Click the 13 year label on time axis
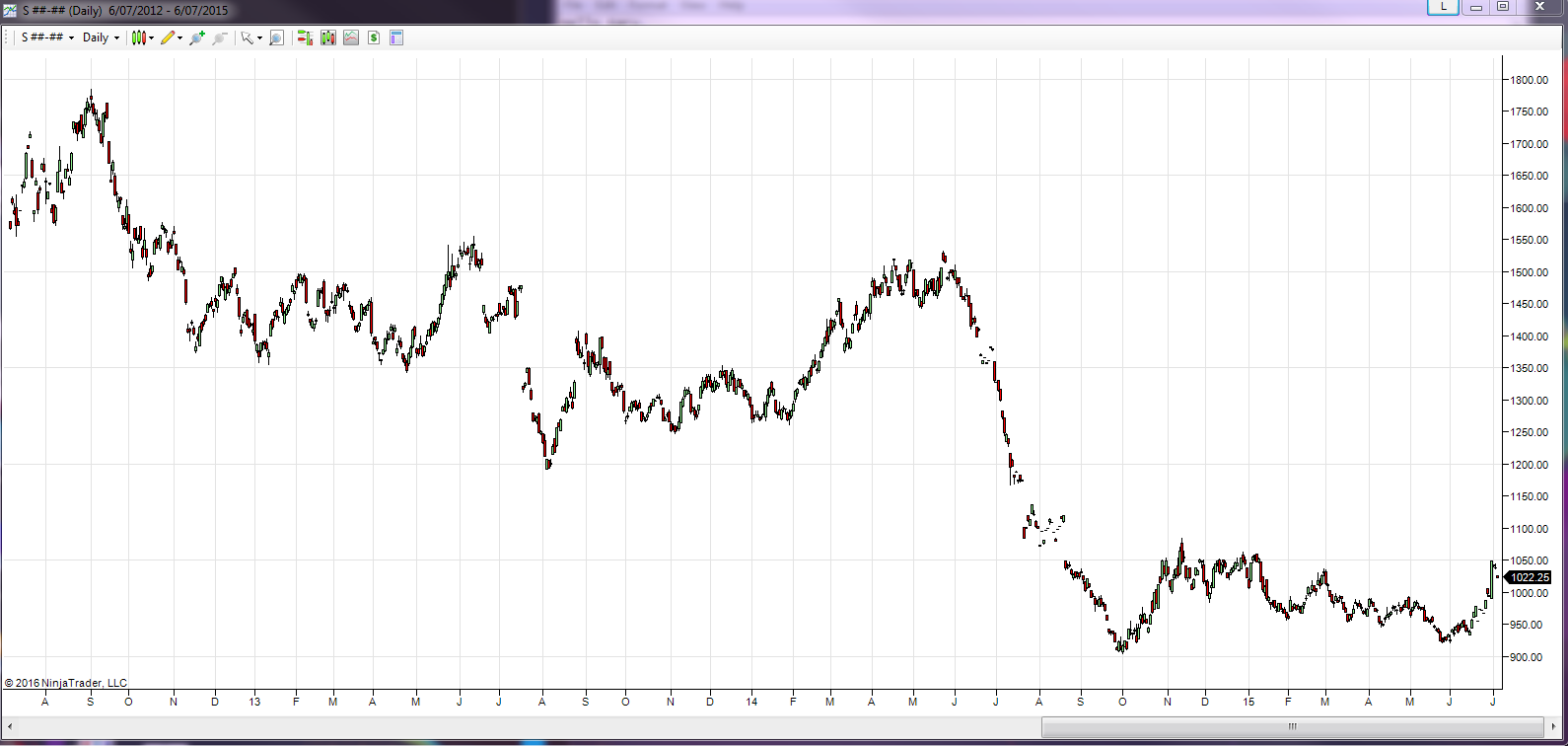This screenshot has height=746, width=1568. coord(255,702)
